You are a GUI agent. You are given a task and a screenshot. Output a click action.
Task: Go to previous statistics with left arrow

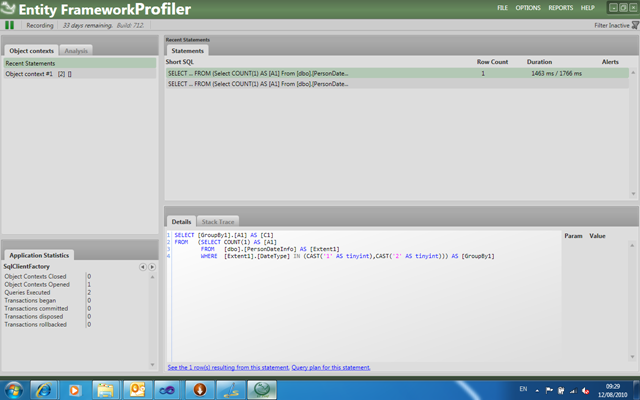142,267
